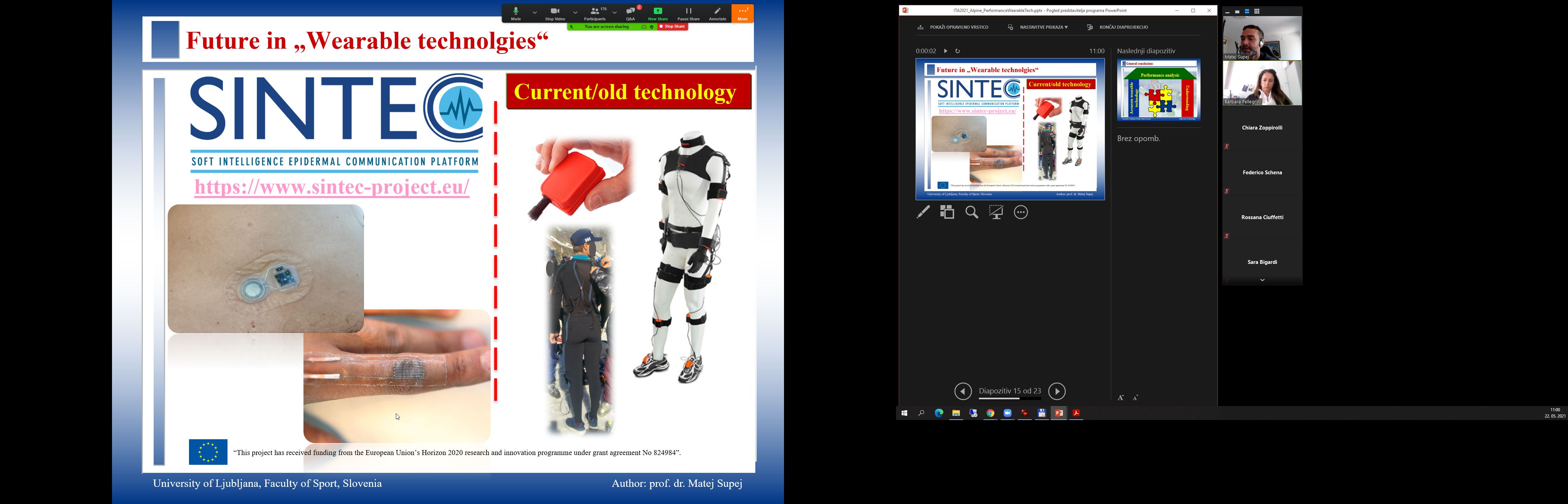Click the taskbar keyboard icon in presenter view

920,27
